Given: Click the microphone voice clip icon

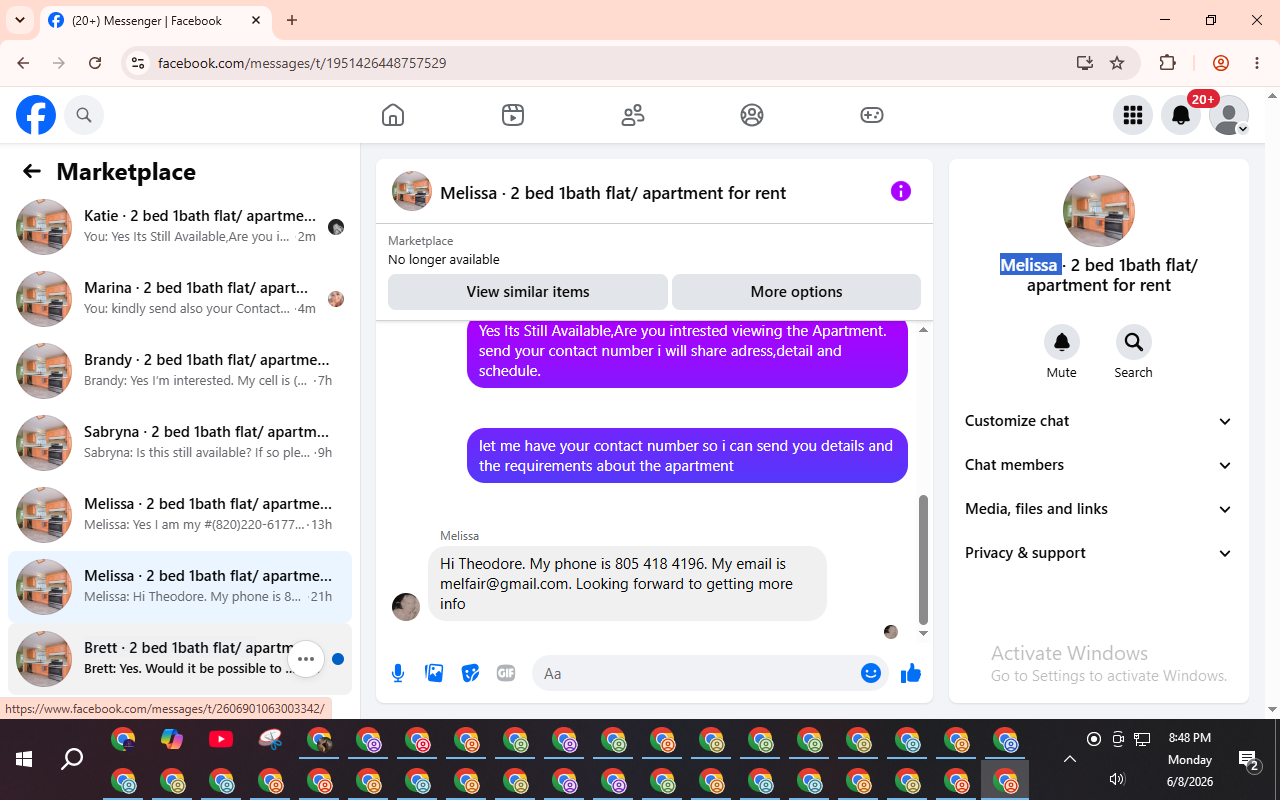Looking at the screenshot, I should tap(398, 673).
